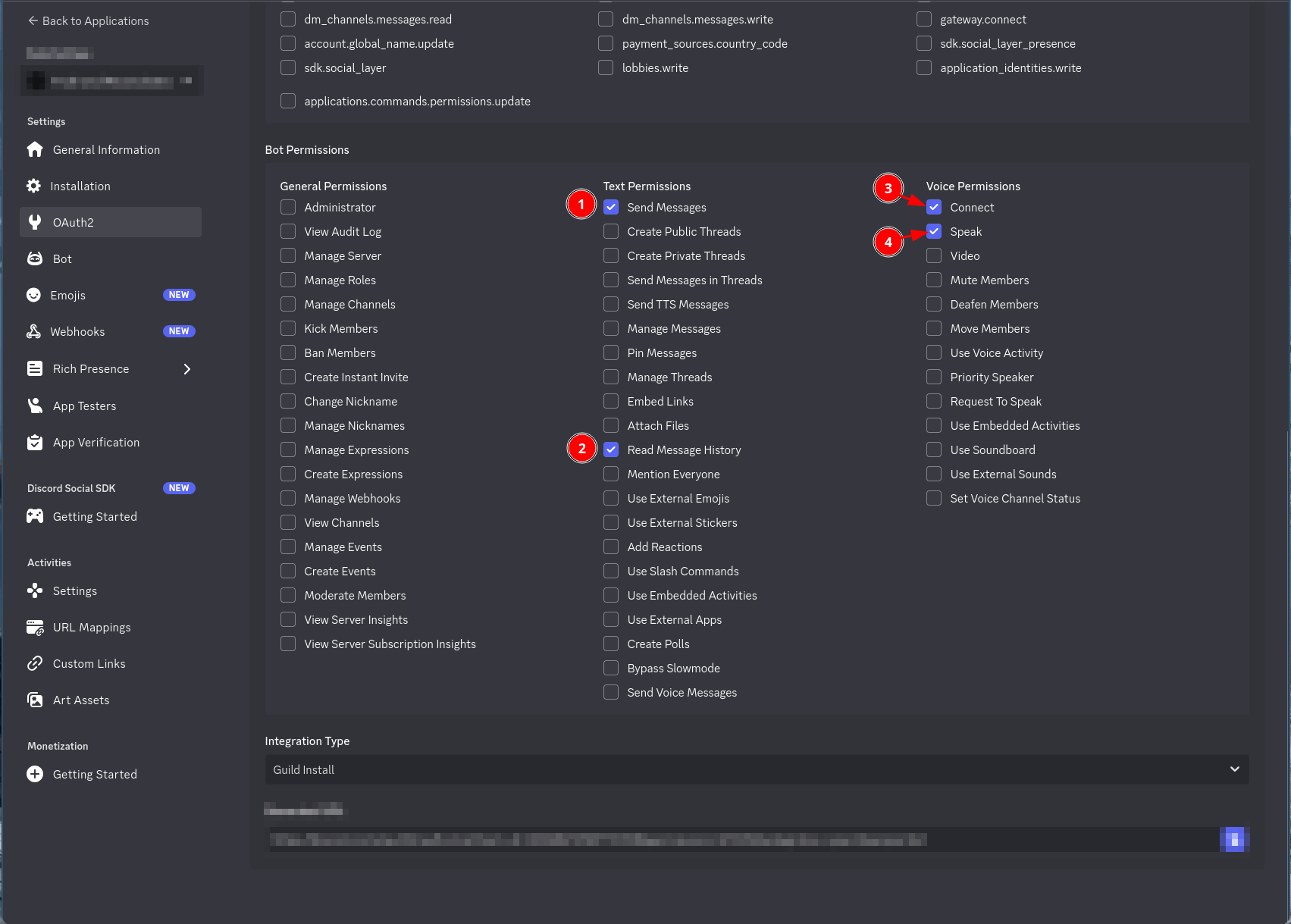Open General Information settings page
The height and width of the screenshot is (924, 1291).
pos(111,149)
